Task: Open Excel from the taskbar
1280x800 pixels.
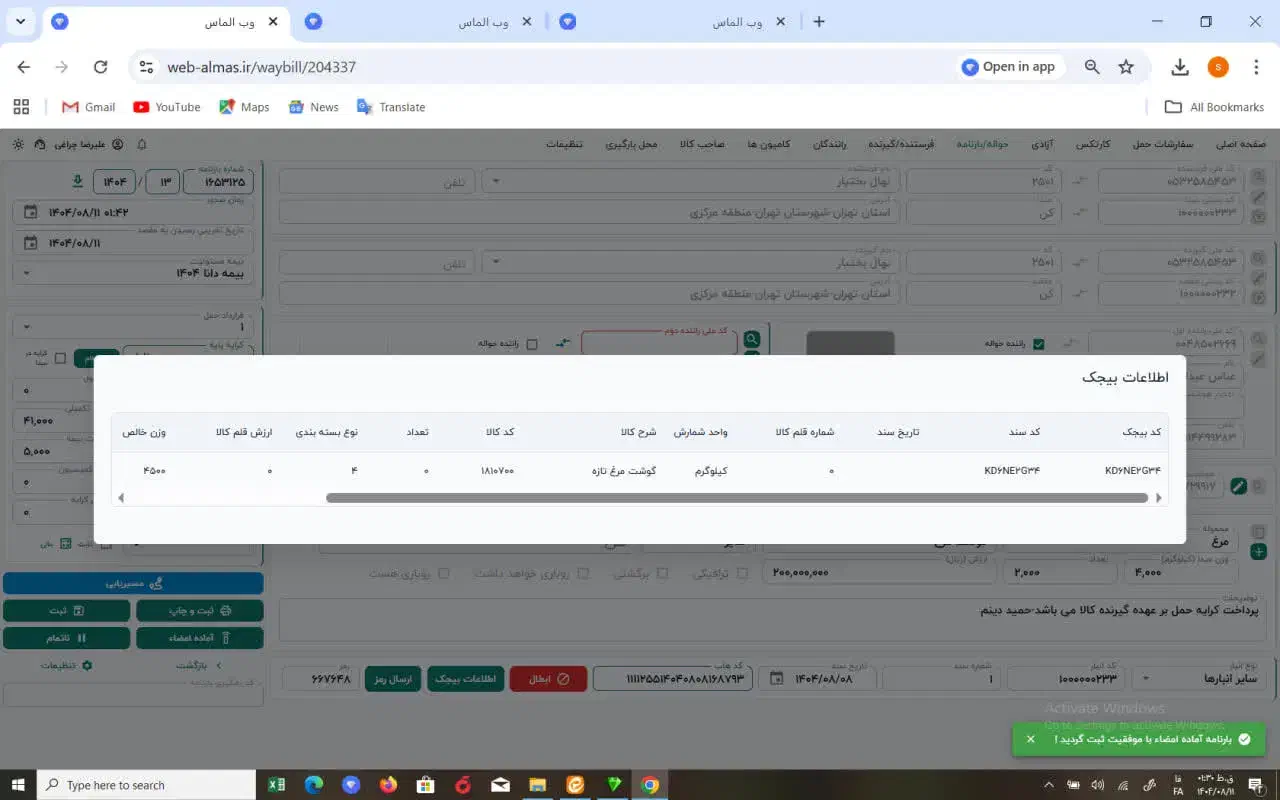Action: point(277,785)
